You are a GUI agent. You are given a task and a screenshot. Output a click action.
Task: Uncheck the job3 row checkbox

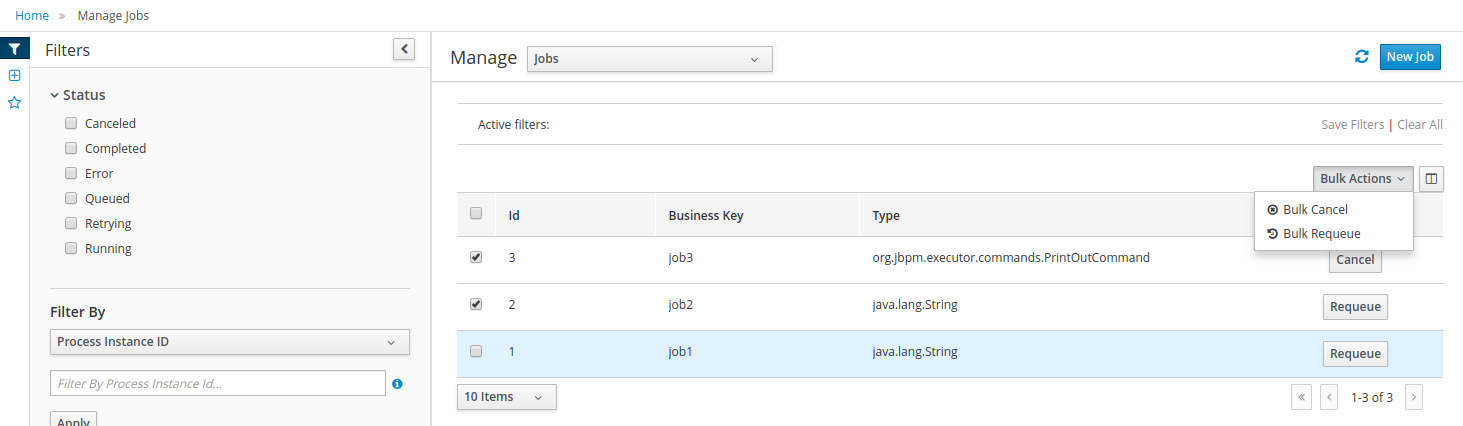click(x=476, y=257)
